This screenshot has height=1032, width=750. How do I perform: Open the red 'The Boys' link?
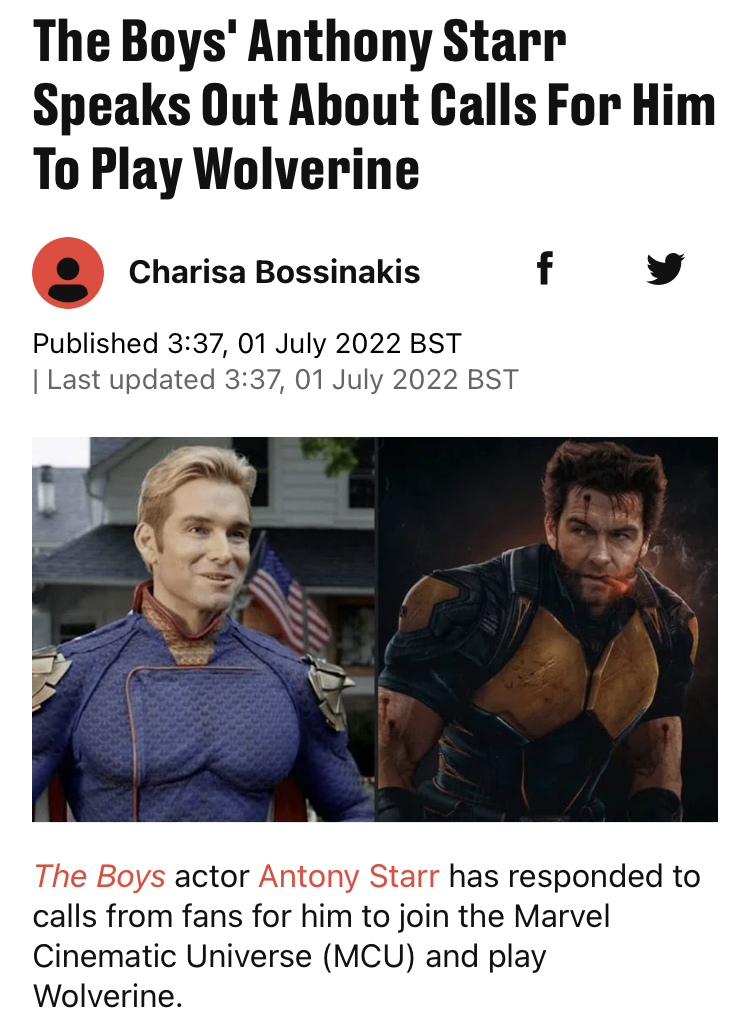[x=99, y=876]
